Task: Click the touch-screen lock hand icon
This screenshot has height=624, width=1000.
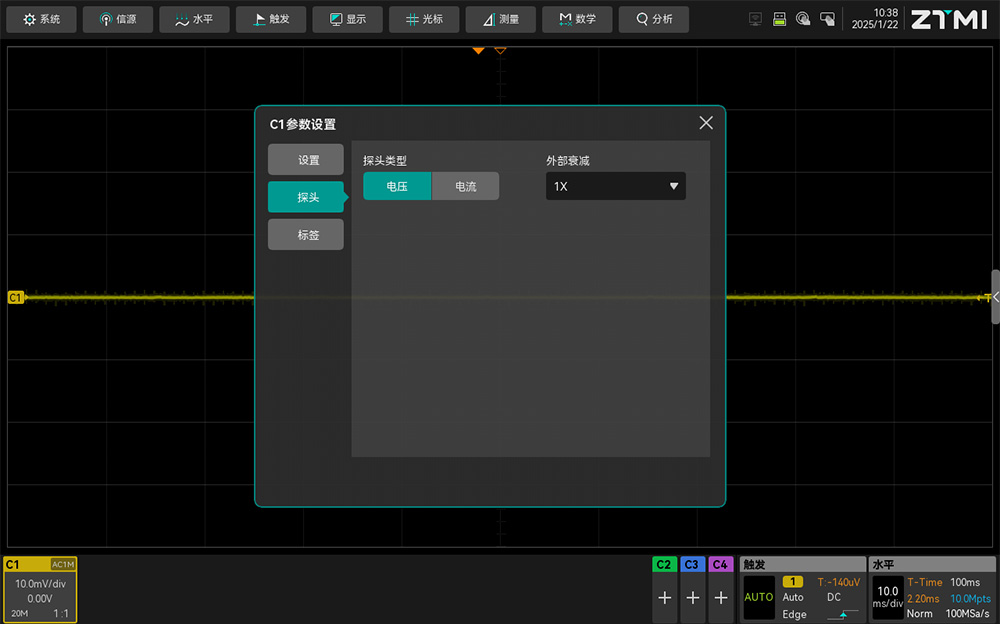Action: (x=827, y=19)
